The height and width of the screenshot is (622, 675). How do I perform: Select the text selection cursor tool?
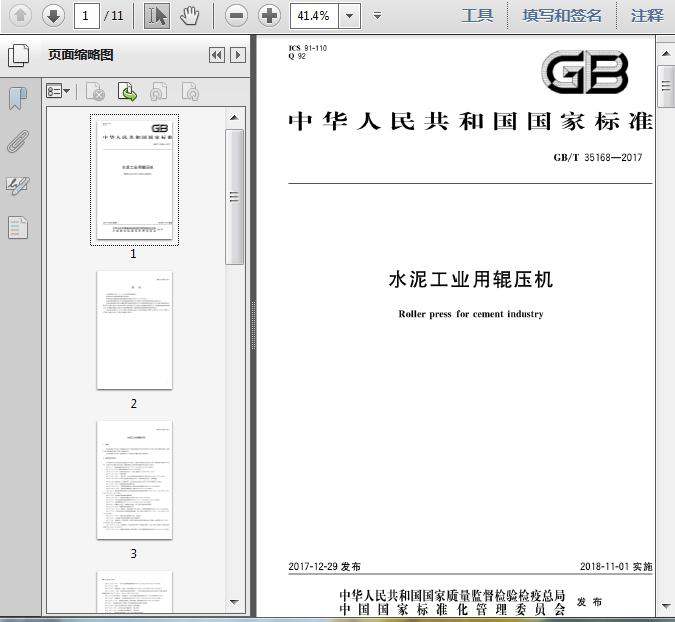pyautogui.click(x=156, y=15)
